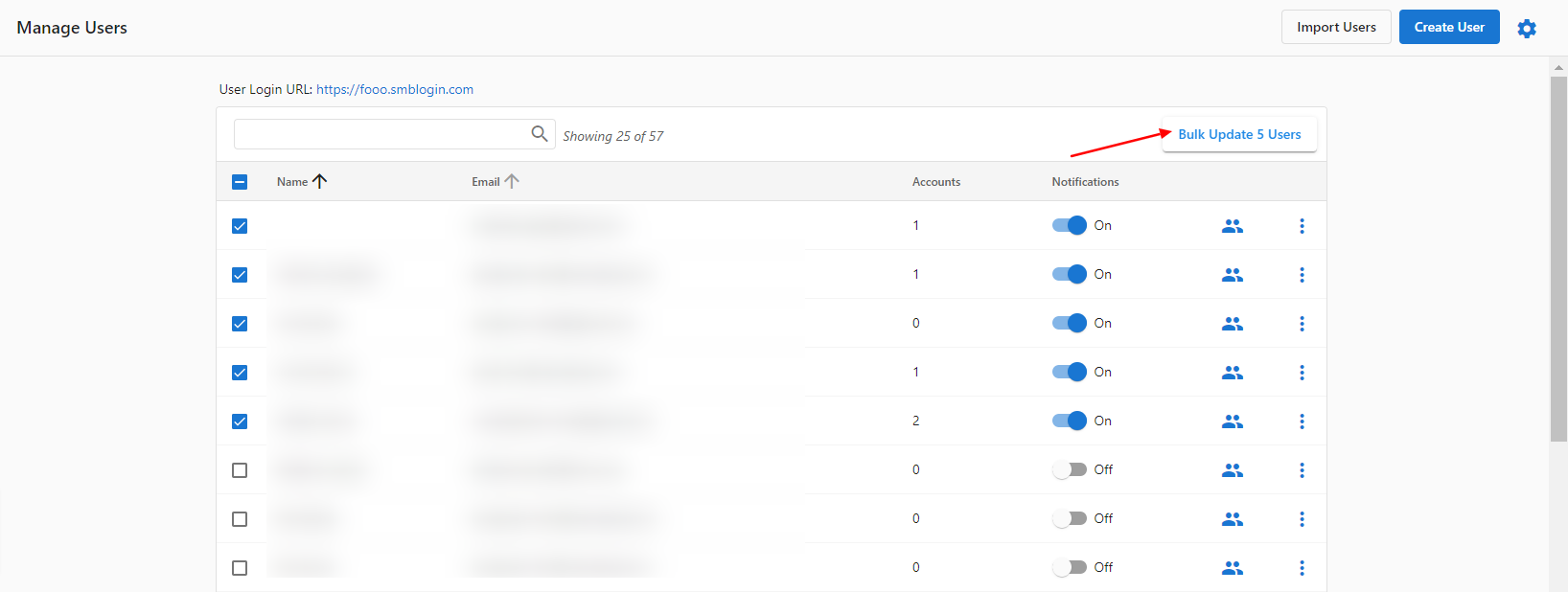Open people icon in third user row
1568x592 pixels.
click(x=1233, y=324)
